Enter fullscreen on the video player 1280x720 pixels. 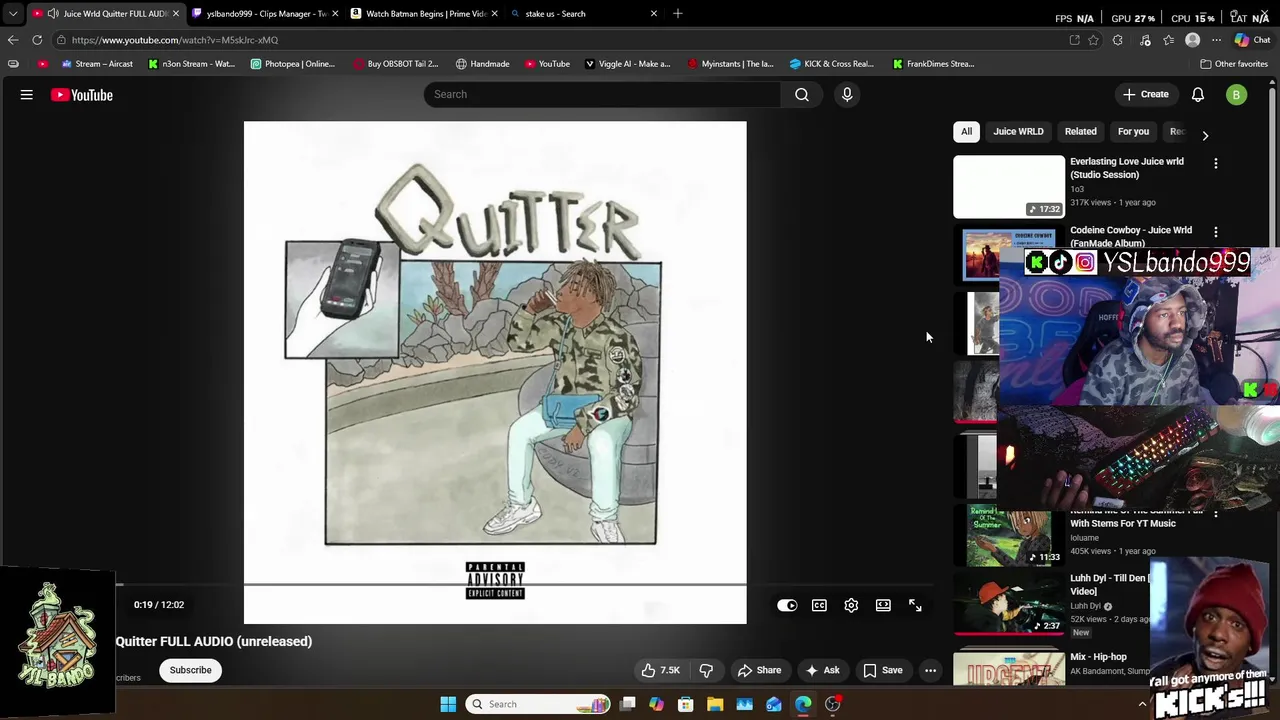[x=915, y=605]
